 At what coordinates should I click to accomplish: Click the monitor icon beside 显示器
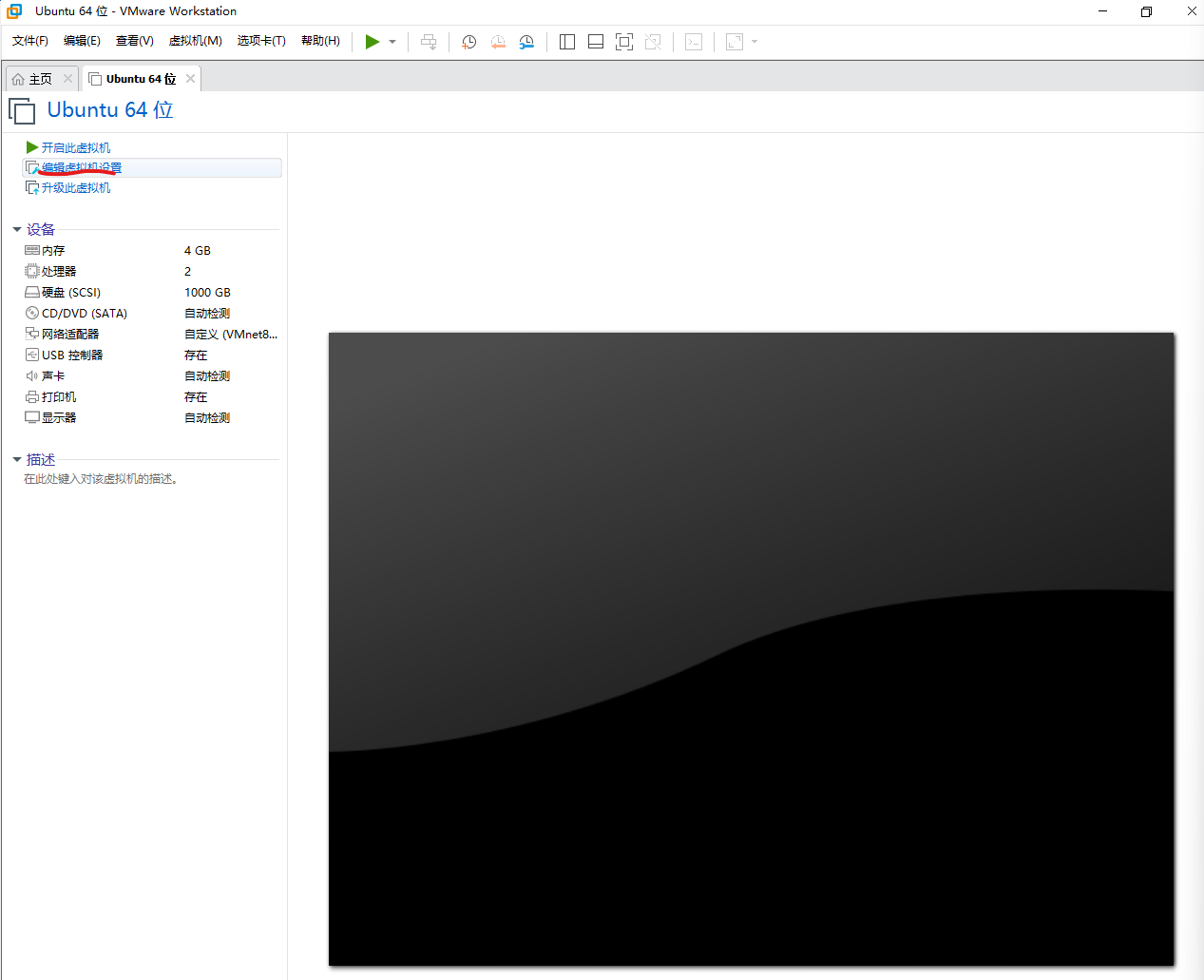coord(32,417)
